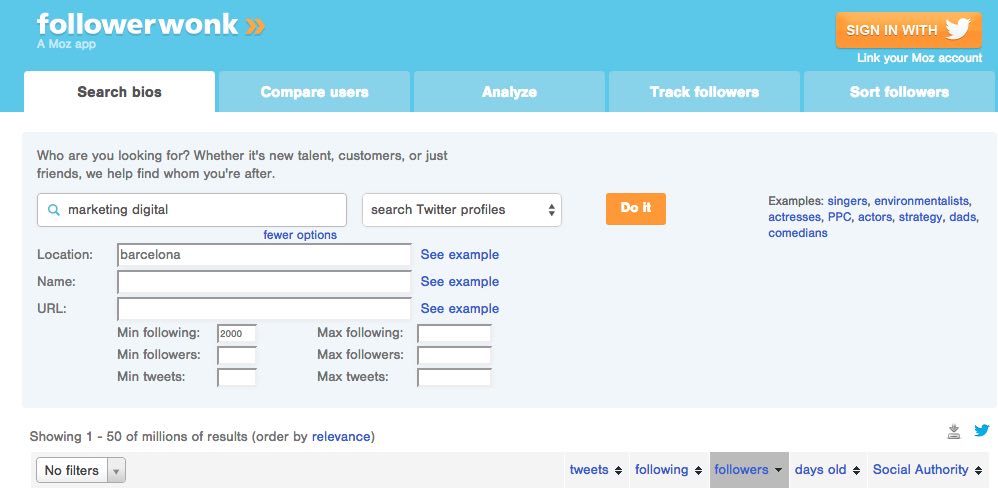Click the Min followers field

click(237, 355)
